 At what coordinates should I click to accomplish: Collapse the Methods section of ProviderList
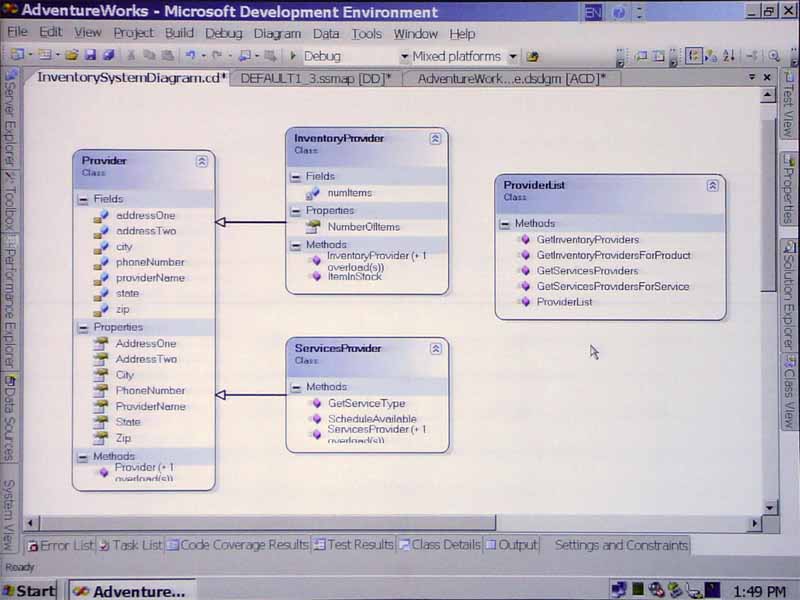tap(505, 223)
